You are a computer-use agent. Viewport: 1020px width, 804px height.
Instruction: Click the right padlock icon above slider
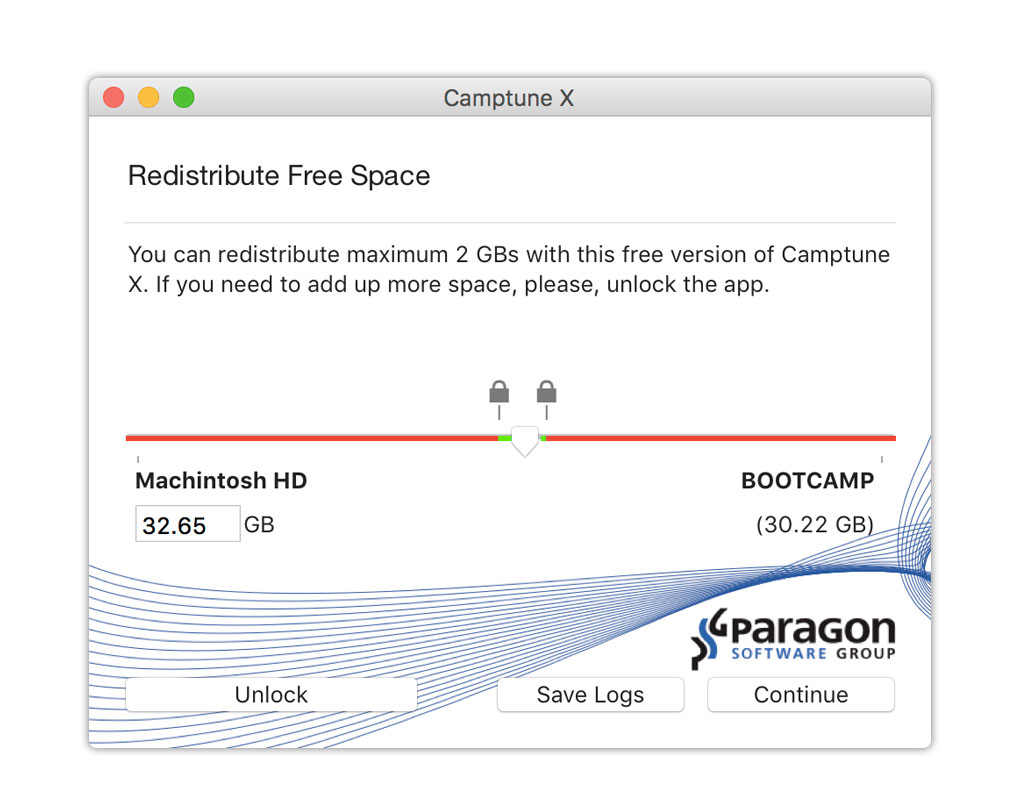pos(546,393)
